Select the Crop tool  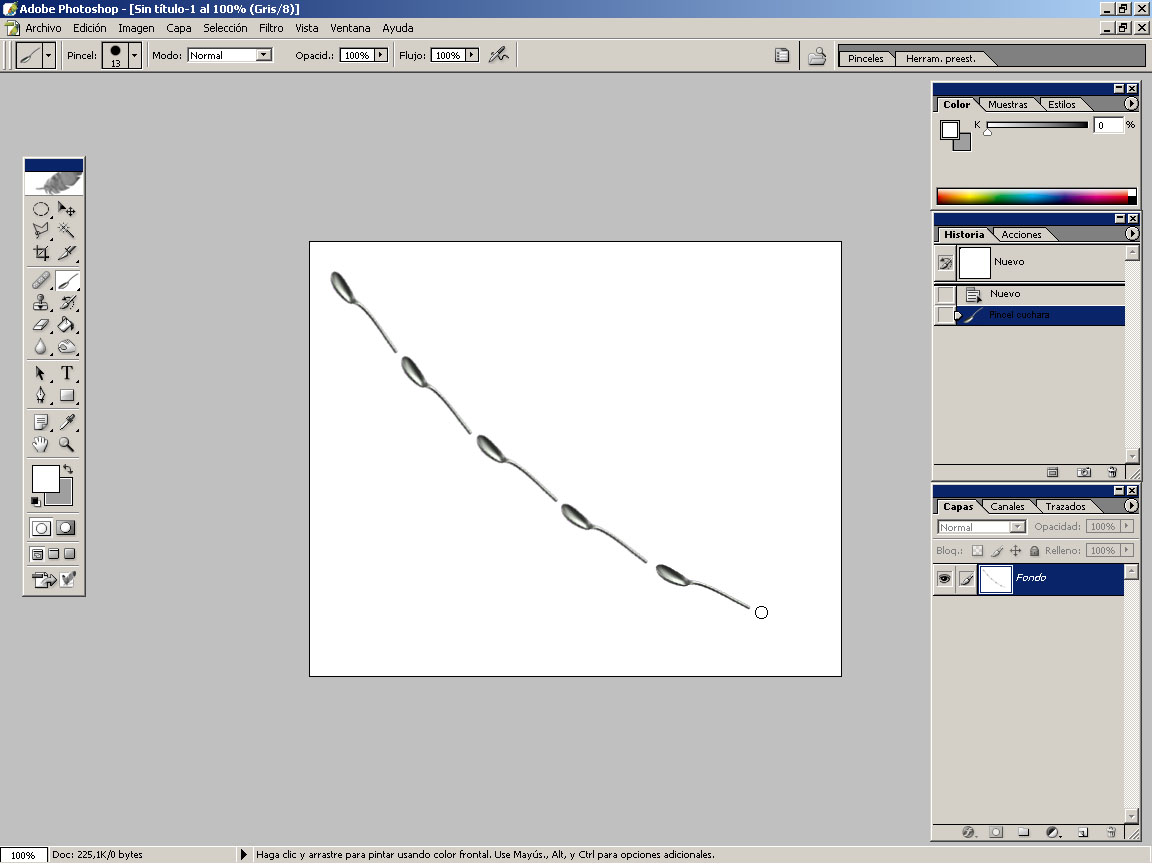[41, 253]
